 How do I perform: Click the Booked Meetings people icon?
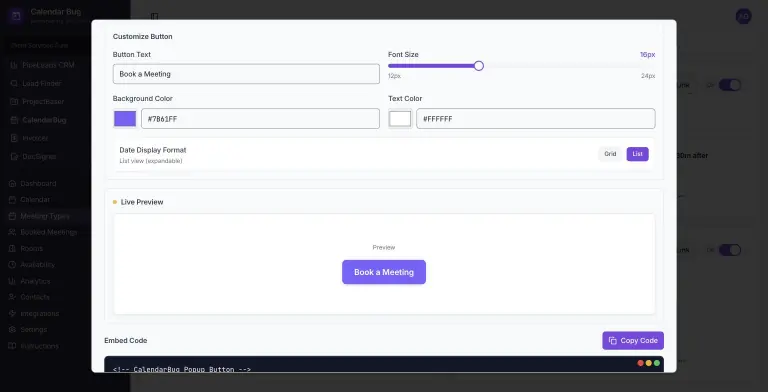coord(12,232)
